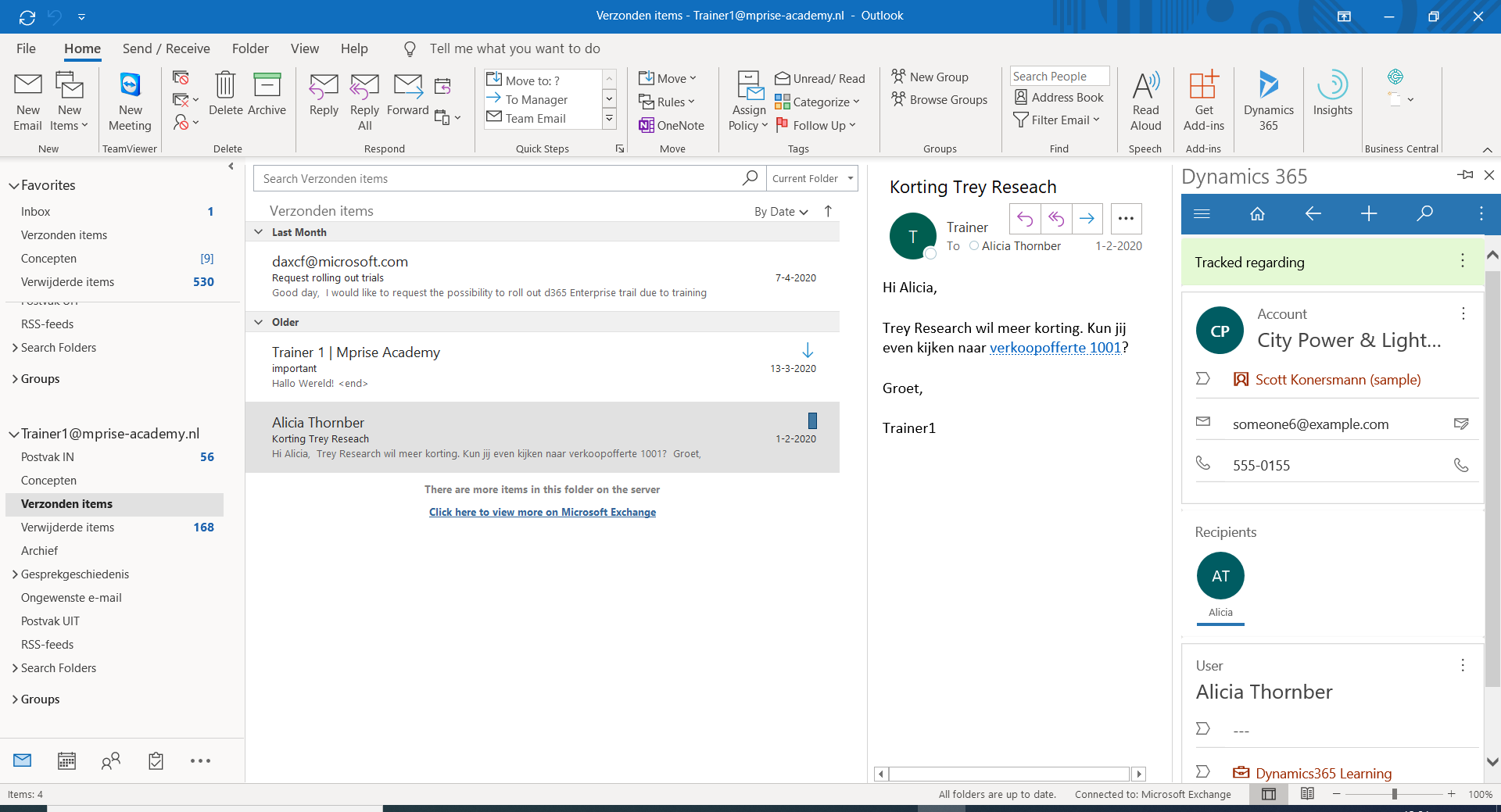The image size is (1501, 812).
Task: Switch to Tasks view in navigation bar
Action: pyautogui.click(x=156, y=760)
